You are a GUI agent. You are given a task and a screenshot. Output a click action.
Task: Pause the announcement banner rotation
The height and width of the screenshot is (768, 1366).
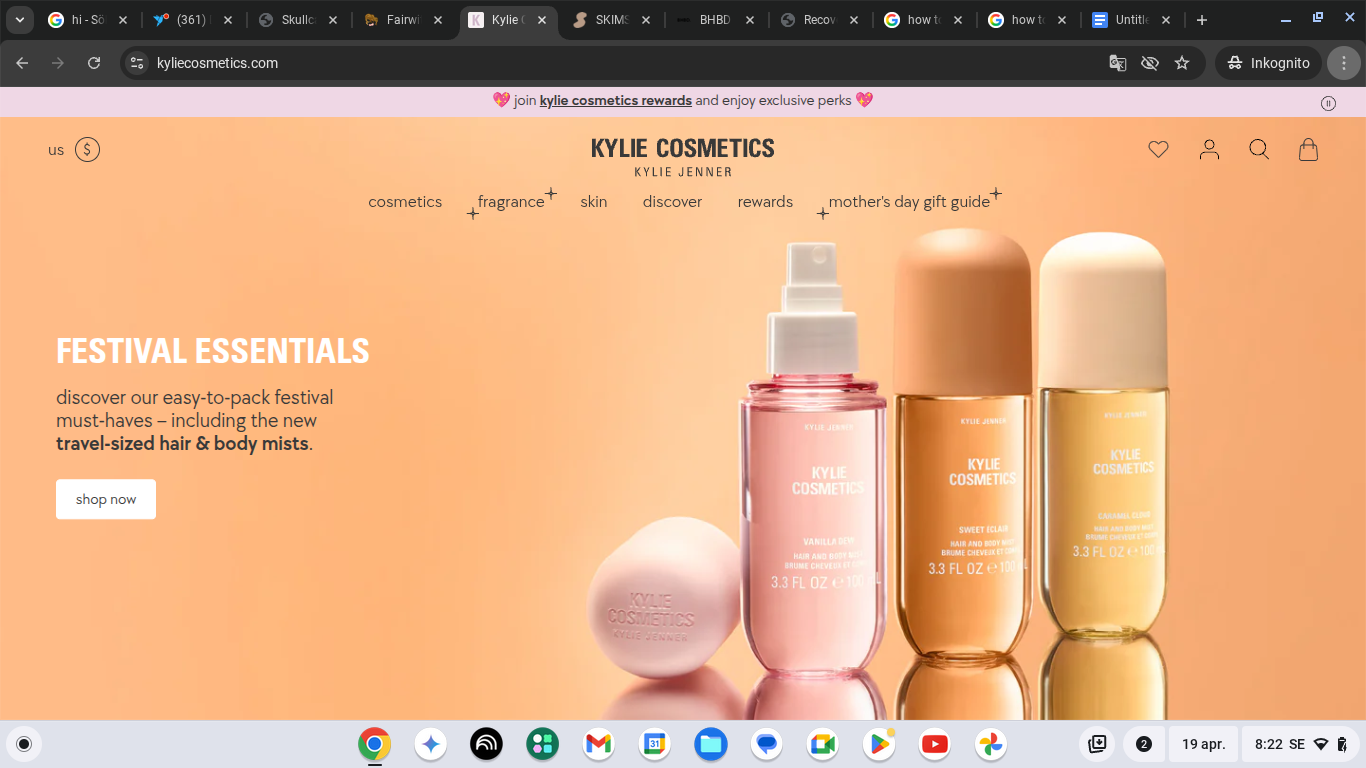pos(1328,103)
